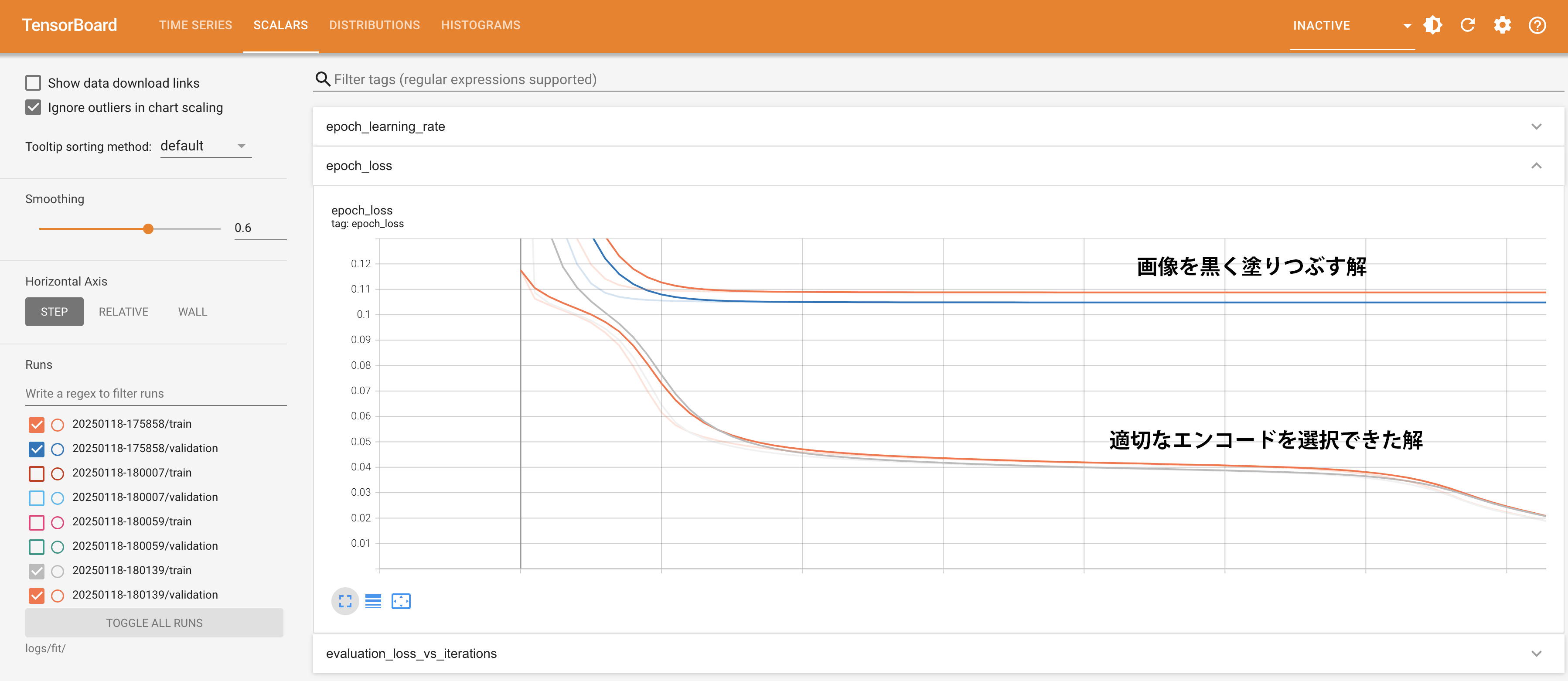Select RELATIVE horizontal axis option
Screen dimensions: 1568x681
click(x=123, y=312)
